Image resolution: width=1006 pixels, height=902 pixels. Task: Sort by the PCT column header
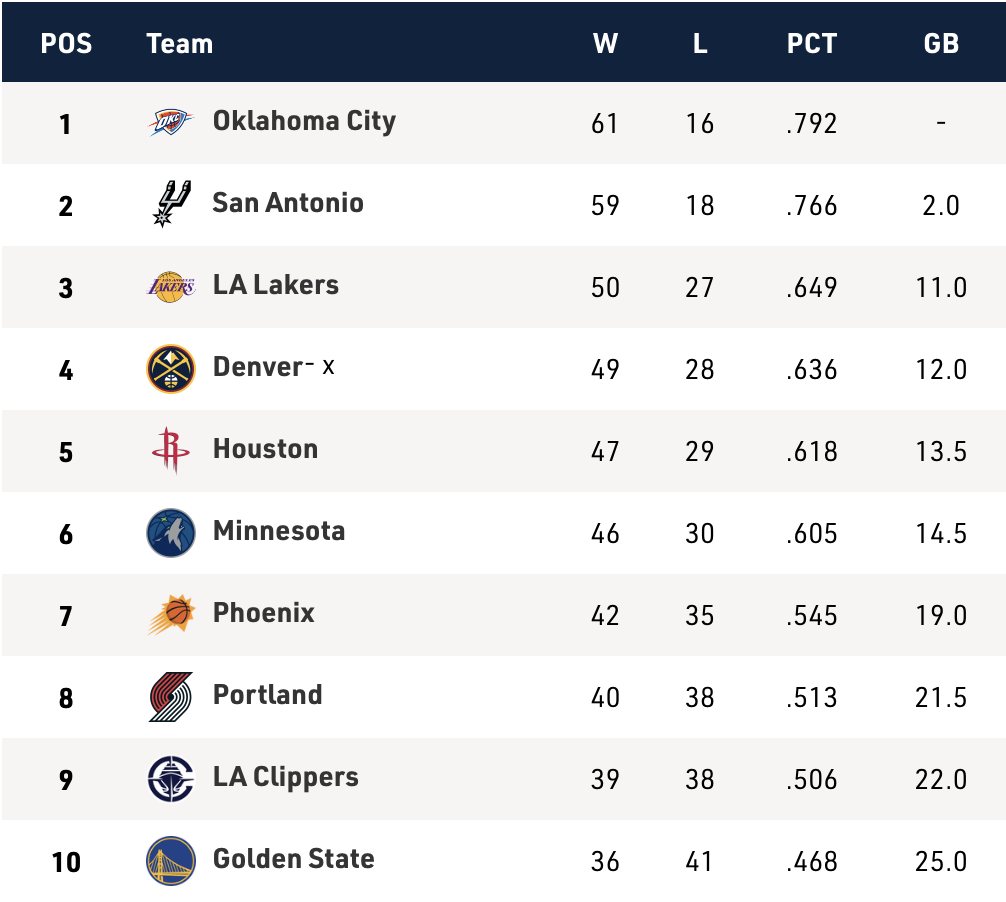pyautogui.click(x=811, y=43)
